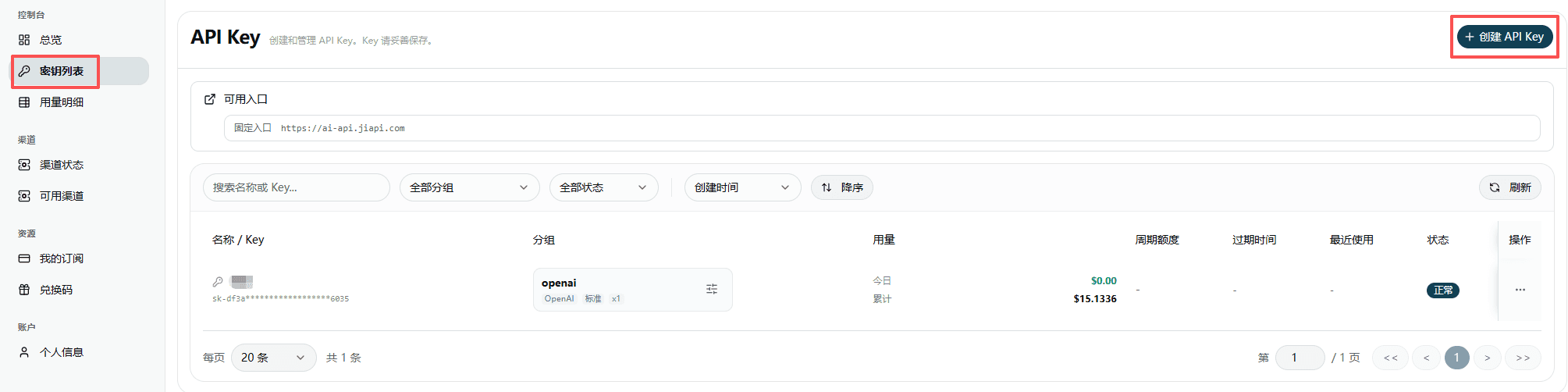Click the 标准 tag in group card

point(593,299)
